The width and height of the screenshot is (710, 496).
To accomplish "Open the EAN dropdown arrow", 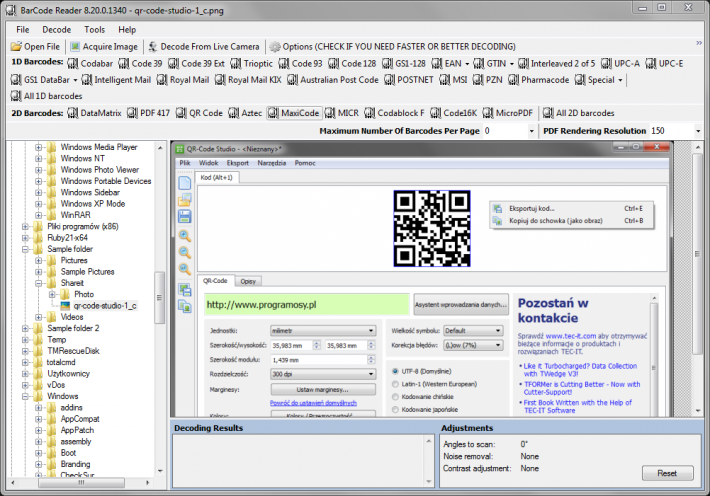I will click(467, 64).
